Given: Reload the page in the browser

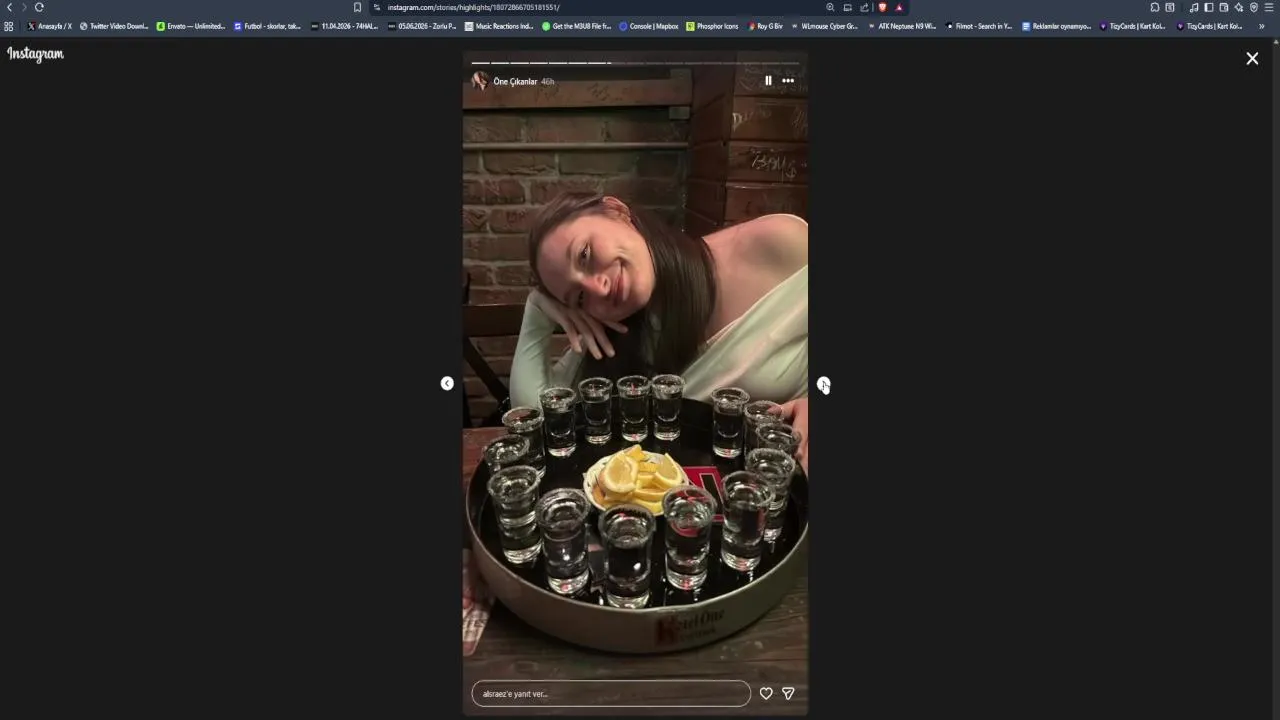Looking at the screenshot, I should click(x=39, y=7).
